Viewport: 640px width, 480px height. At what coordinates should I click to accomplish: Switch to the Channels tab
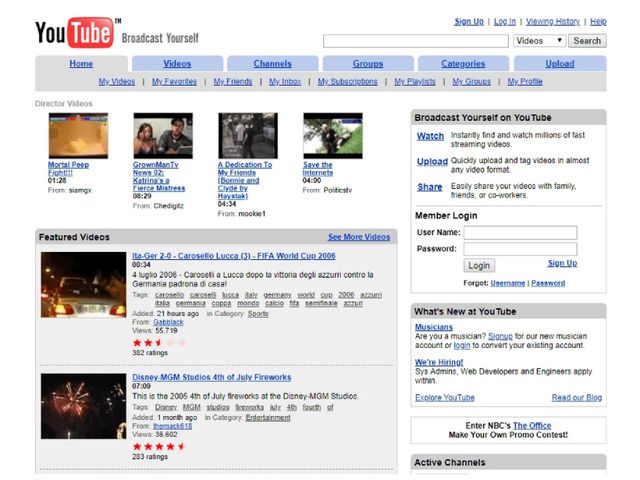click(x=272, y=64)
